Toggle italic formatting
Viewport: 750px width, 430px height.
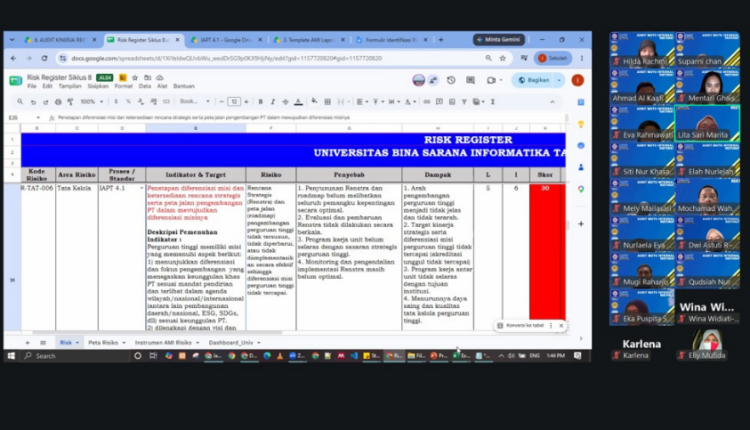pos(273,102)
